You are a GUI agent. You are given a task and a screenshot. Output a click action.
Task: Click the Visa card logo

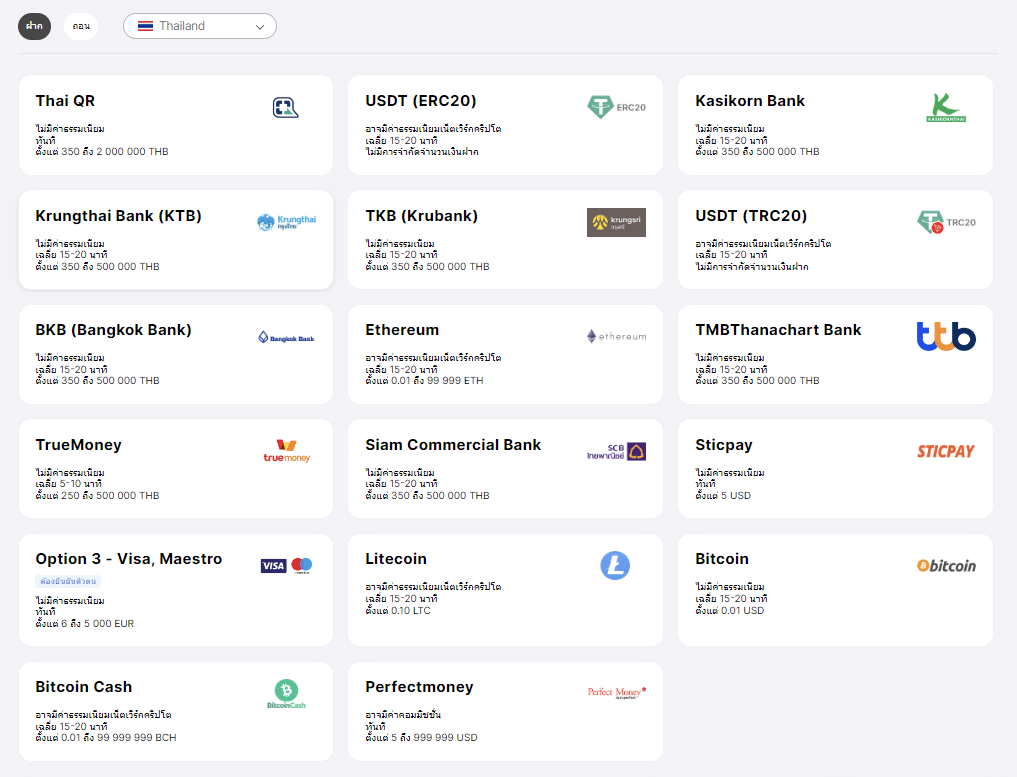273,566
